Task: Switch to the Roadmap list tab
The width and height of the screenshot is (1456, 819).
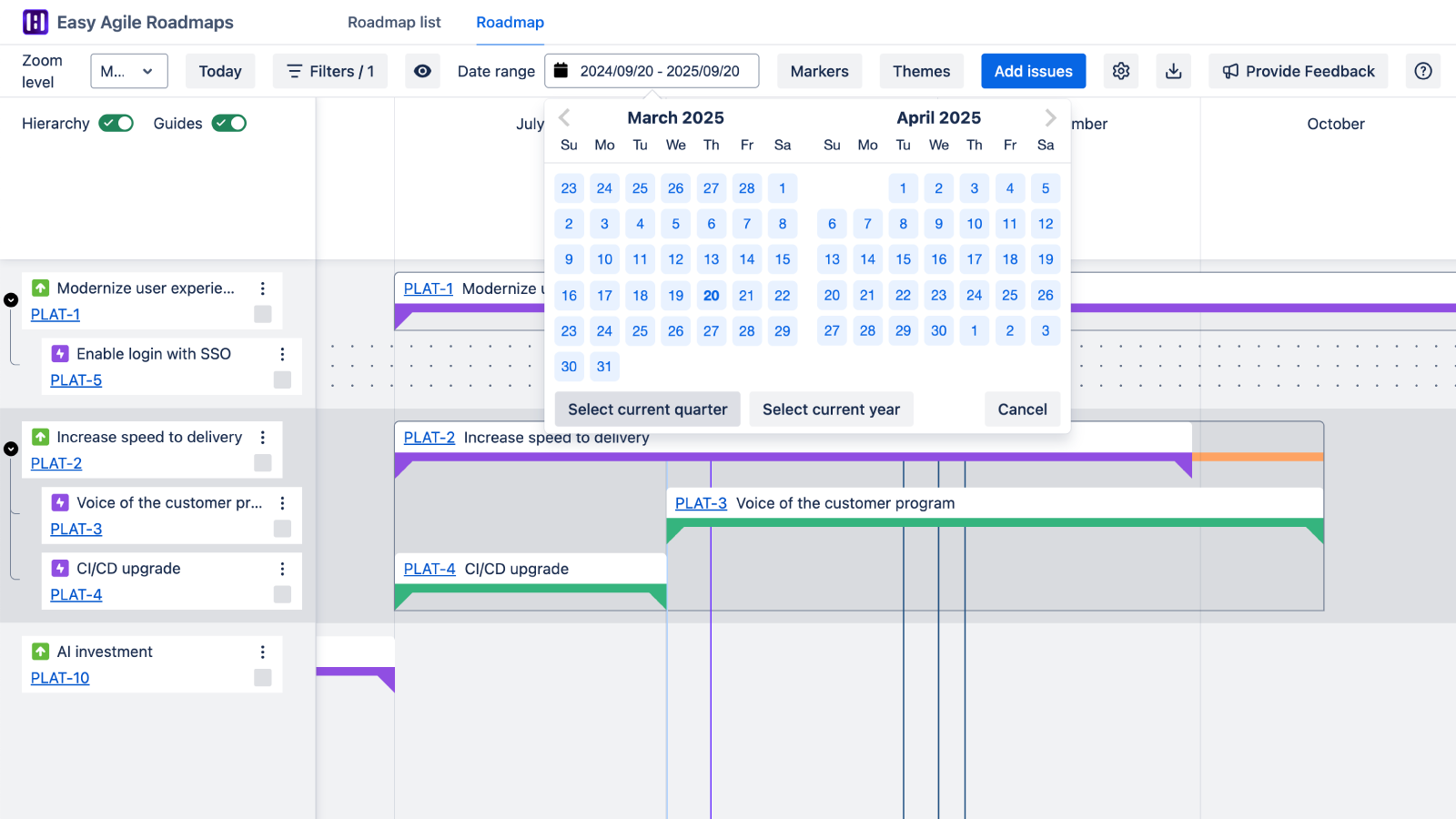Action: 393,23
